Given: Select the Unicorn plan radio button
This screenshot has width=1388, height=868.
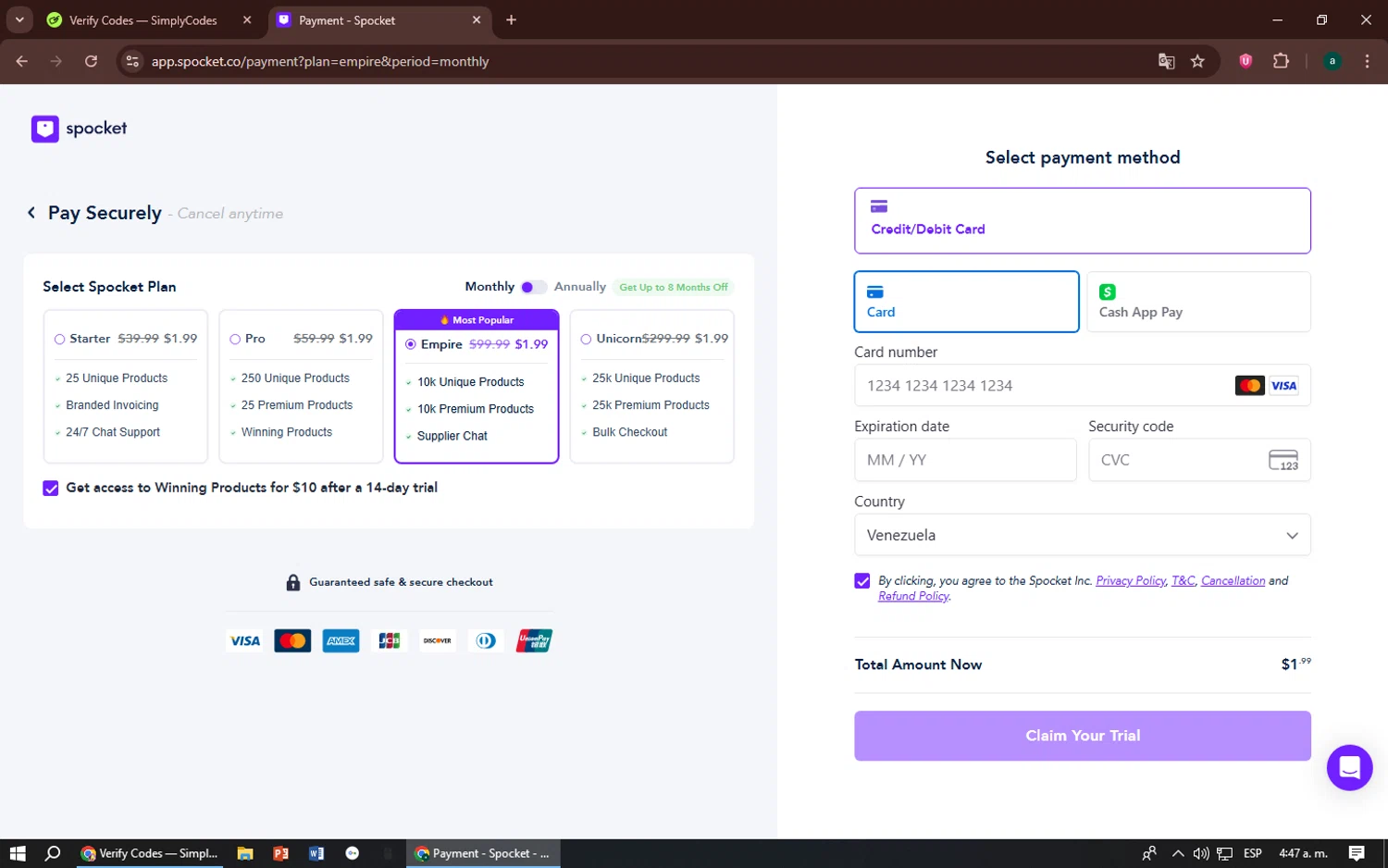Looking at the screenshot, I should pyautogui.click(x=586, y=340).
